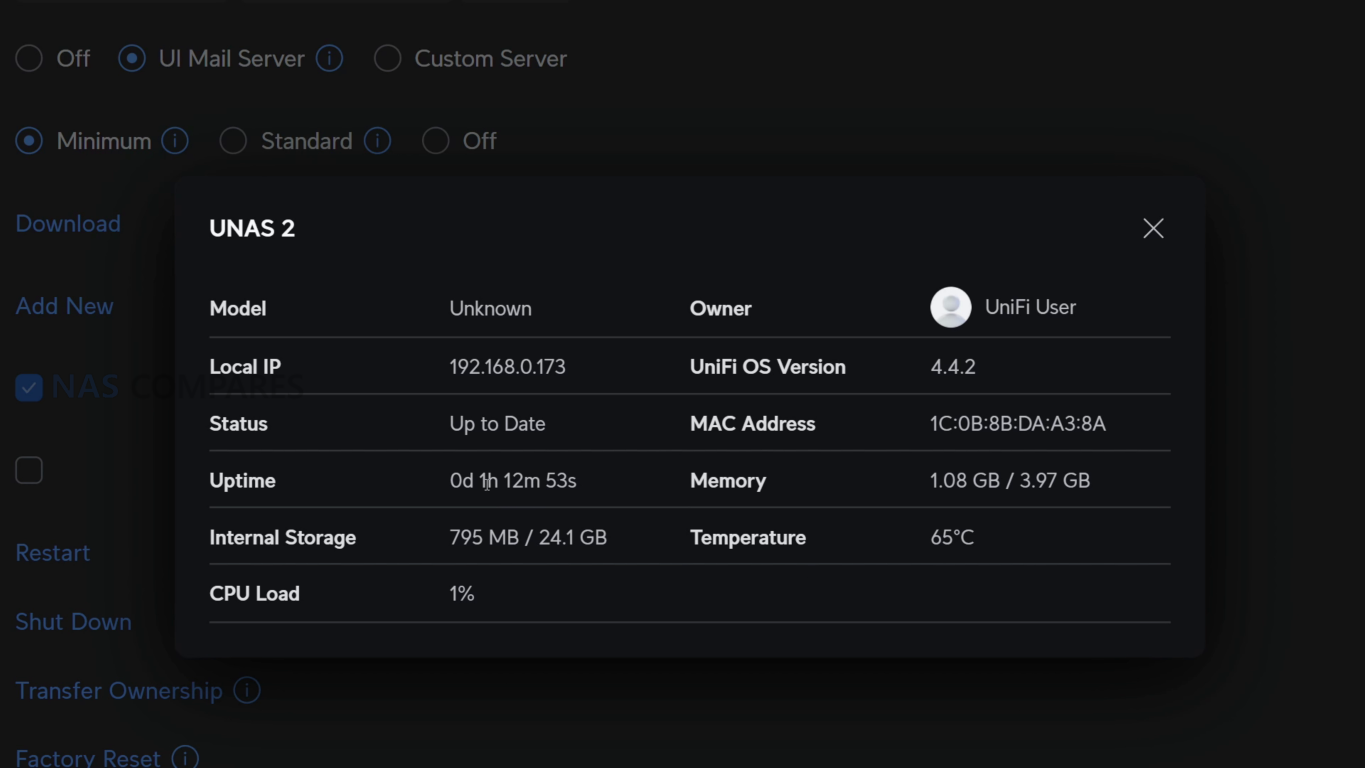Click the Uptime value 0d 1h 12m 53s
This screenshot has width=1365, height=768.
(513, 481)
